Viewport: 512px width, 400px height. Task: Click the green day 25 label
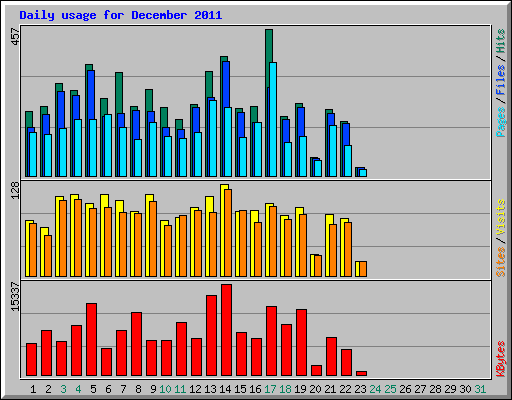pyautogui.click(x=390, y=389)
